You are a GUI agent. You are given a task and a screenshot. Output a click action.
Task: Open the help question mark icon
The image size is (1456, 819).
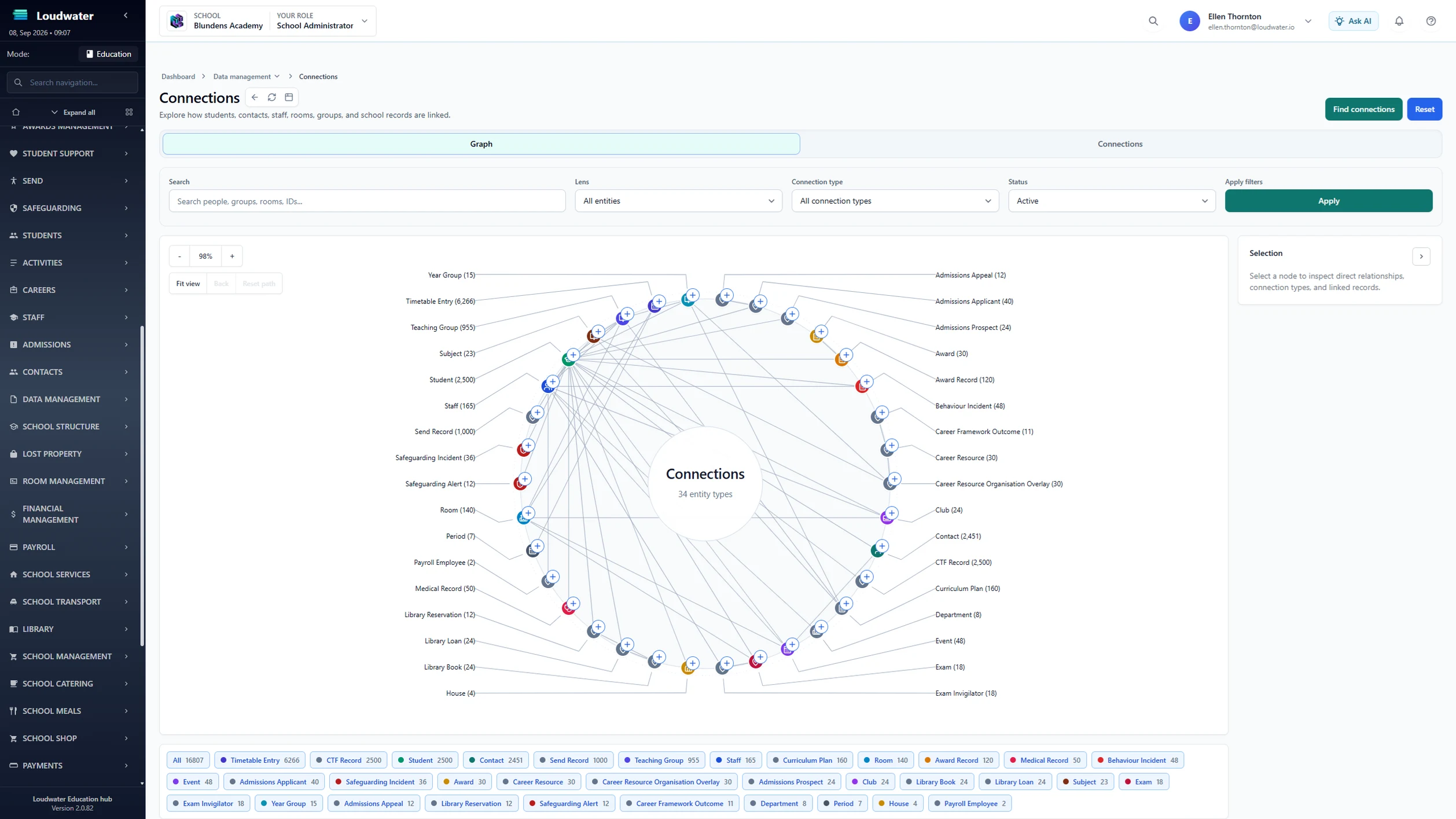coord(1431,21)
